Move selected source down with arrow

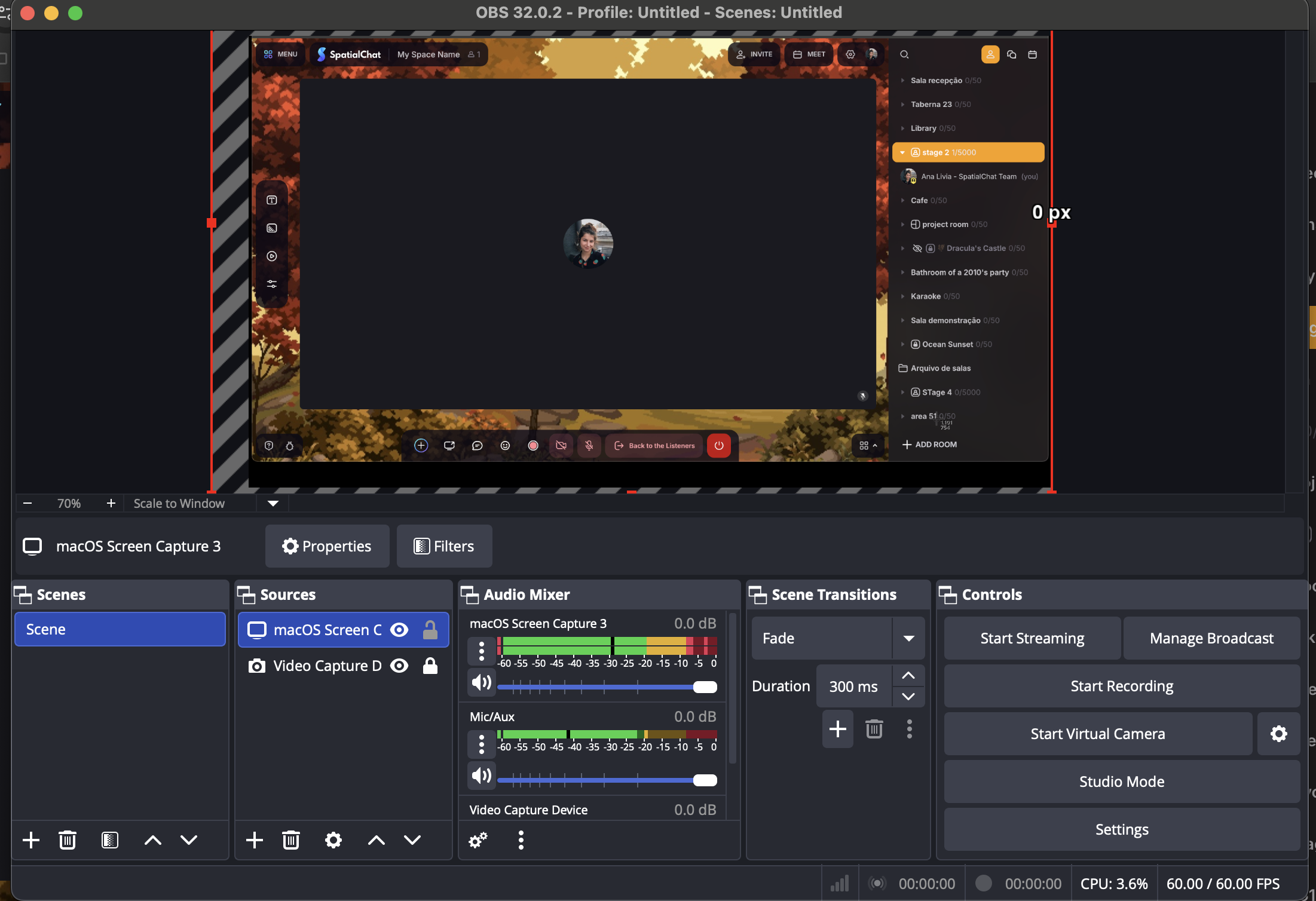coord(412,840)
